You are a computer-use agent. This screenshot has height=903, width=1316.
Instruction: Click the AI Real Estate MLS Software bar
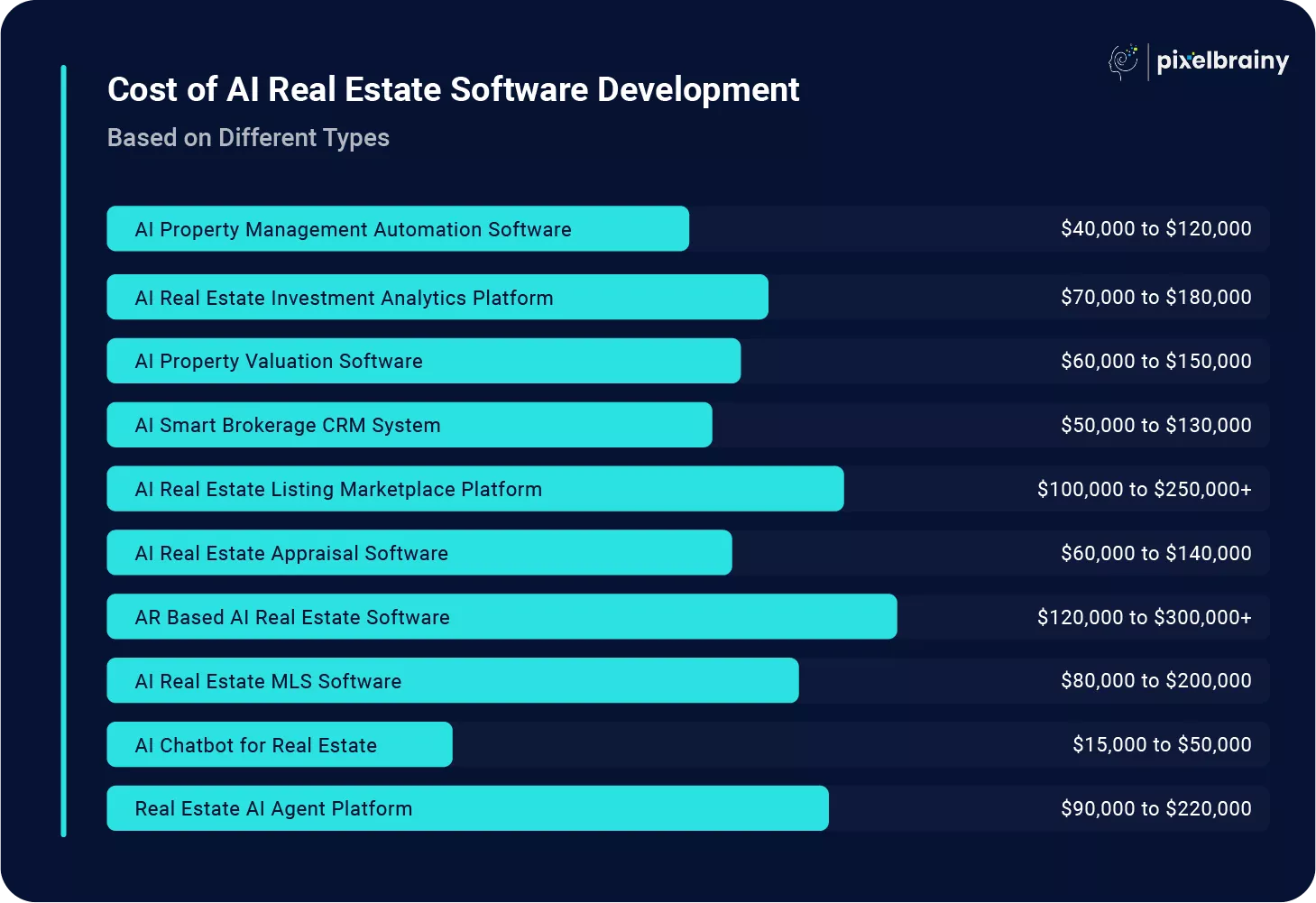tap(453, 681)
